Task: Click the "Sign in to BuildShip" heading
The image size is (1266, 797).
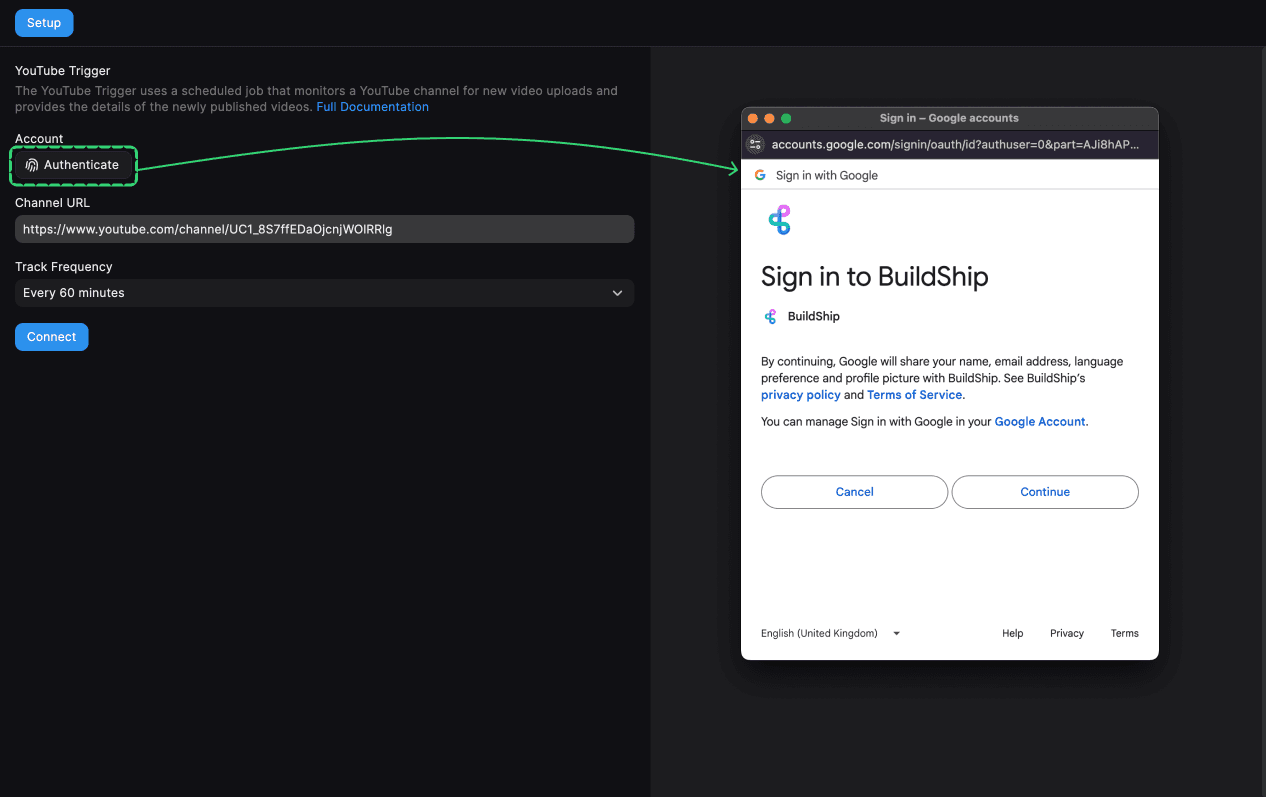Action: (875, 276)
